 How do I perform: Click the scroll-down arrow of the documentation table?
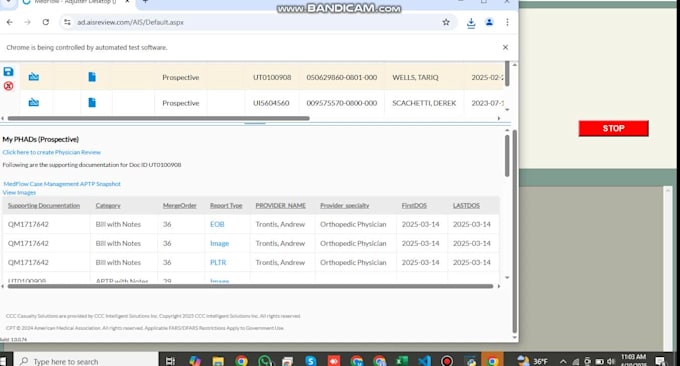coord(507,278)
